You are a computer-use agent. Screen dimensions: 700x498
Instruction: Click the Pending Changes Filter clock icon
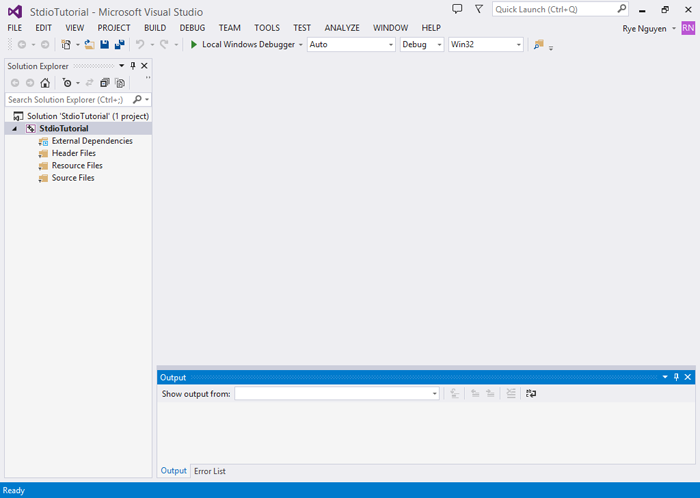pyautogui.click(x=67, y=83)
